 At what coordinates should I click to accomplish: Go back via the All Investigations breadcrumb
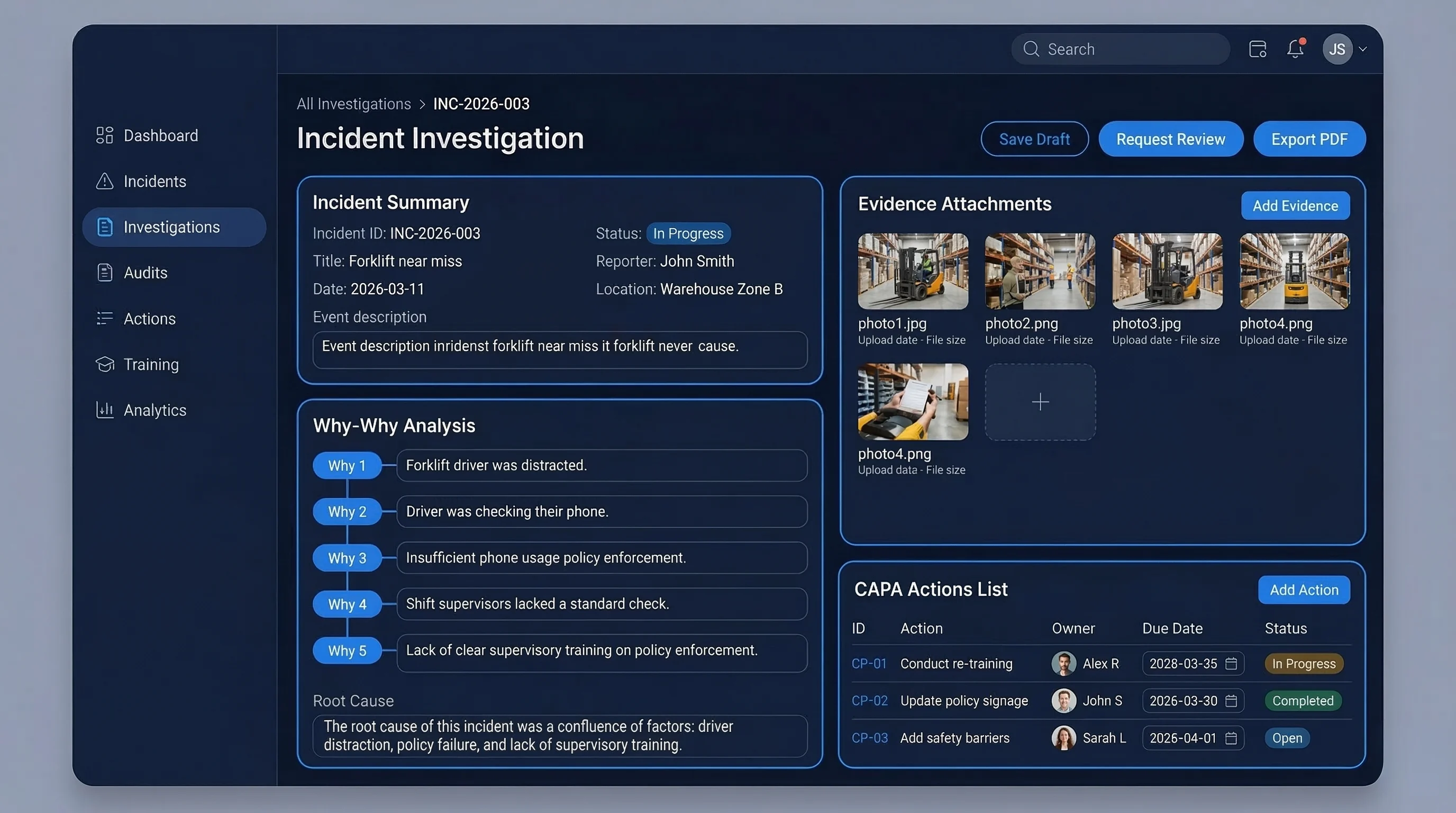click(354, 103)
